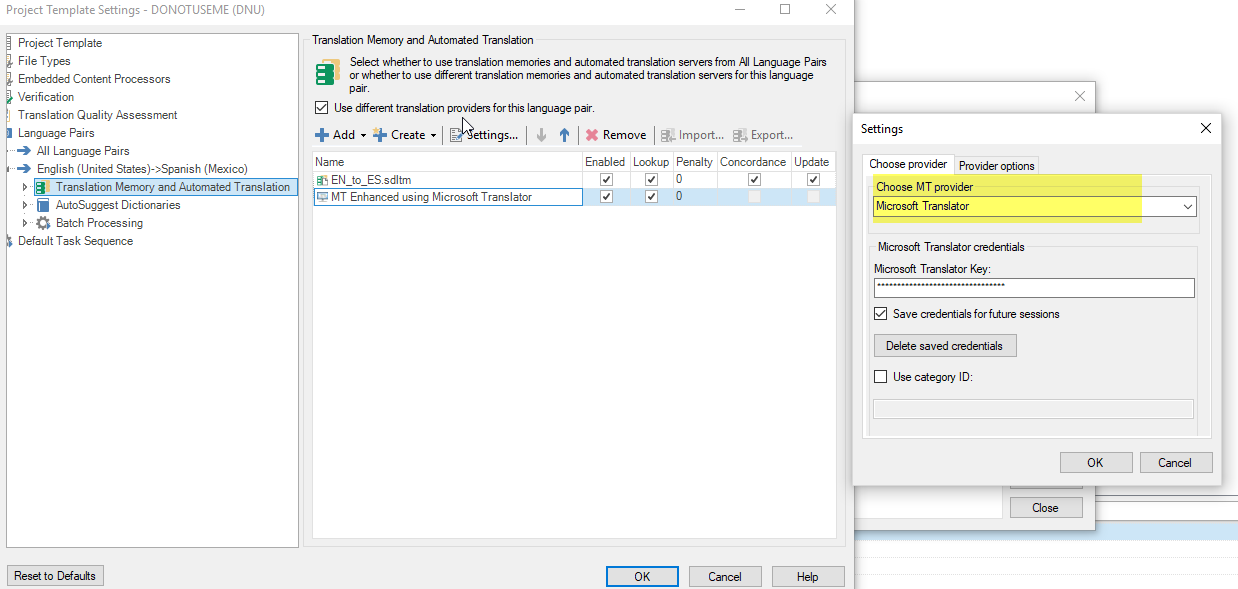Switch to the Provider options tab

point(997,166)
